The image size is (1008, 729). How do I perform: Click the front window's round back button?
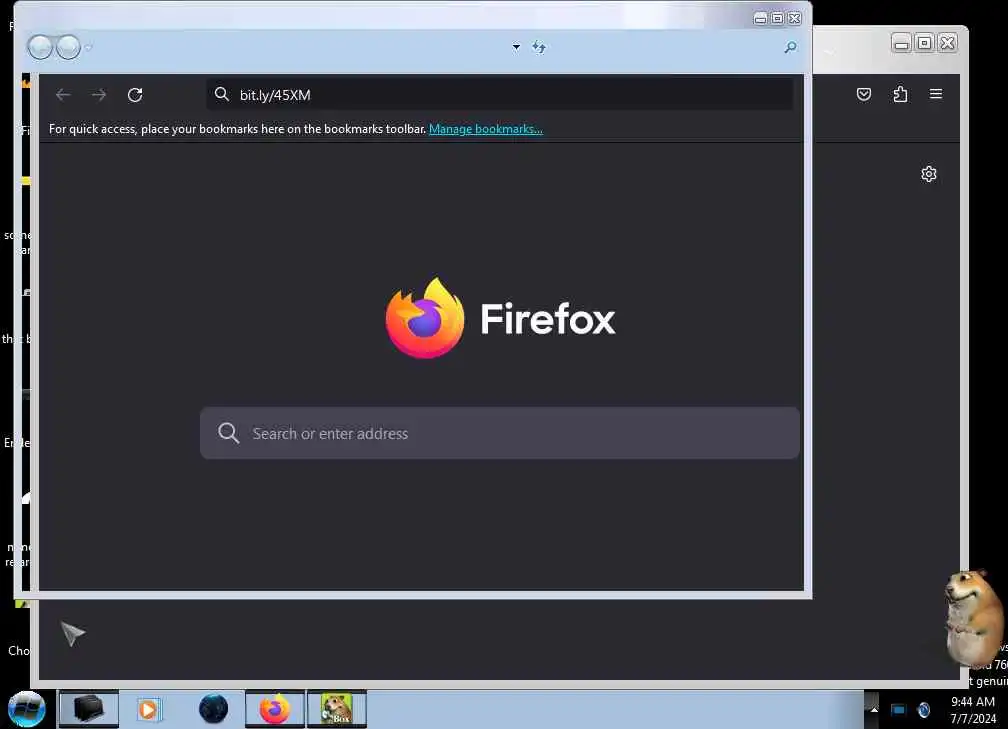tap(40, 47)
